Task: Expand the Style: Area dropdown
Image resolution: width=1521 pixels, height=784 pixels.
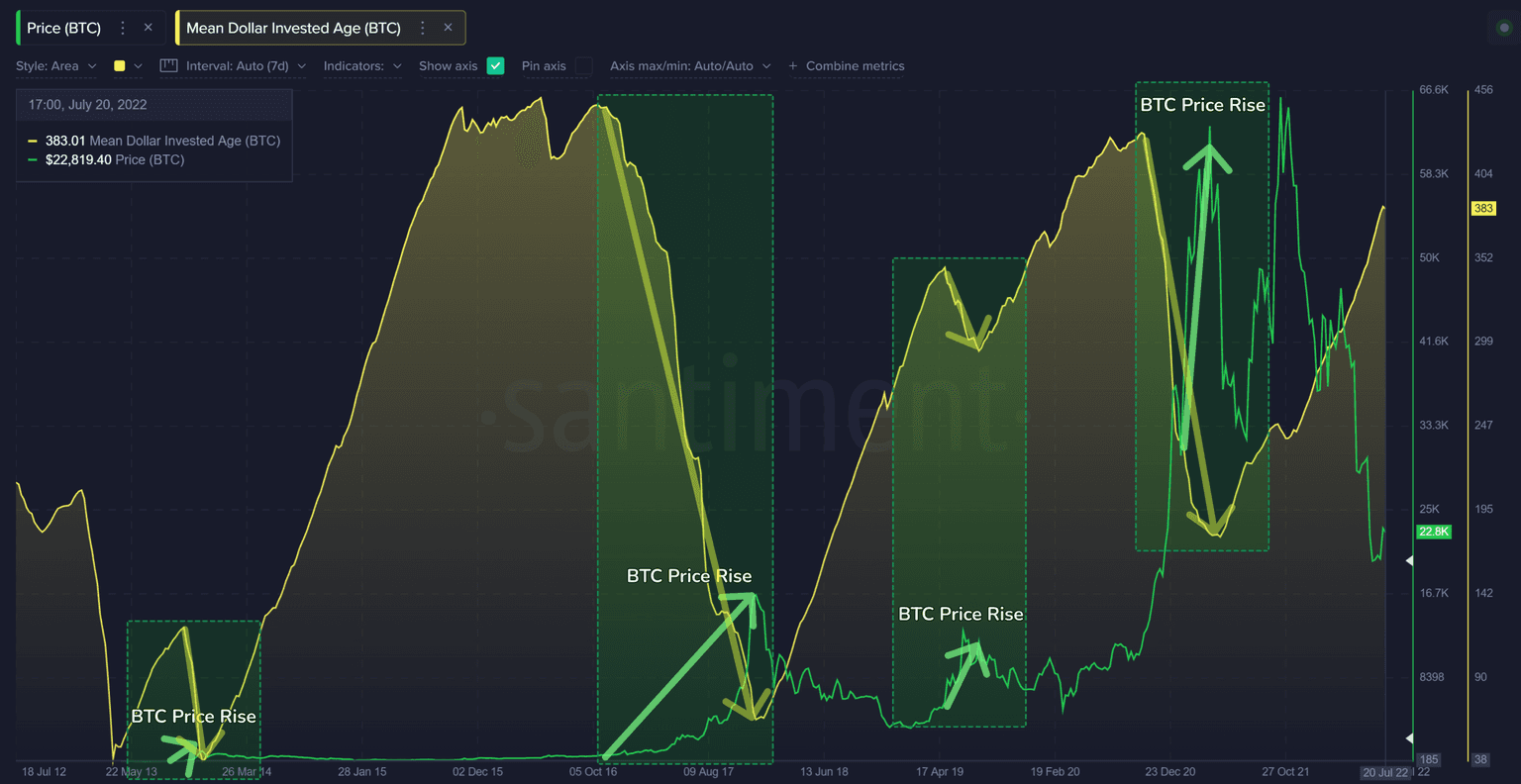Action: [56, 66]
